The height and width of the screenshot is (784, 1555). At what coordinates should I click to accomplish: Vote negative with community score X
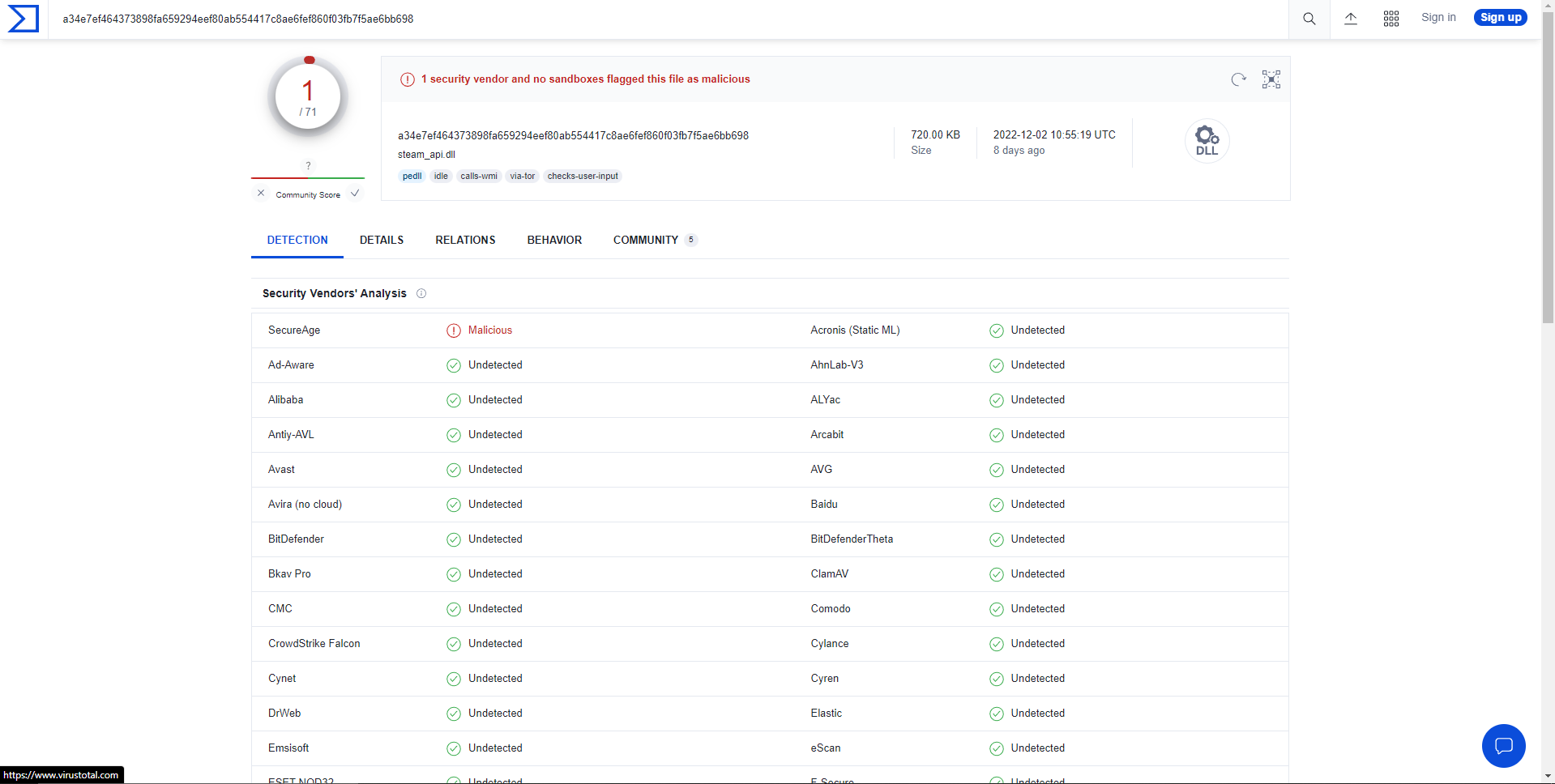[261, 194]
